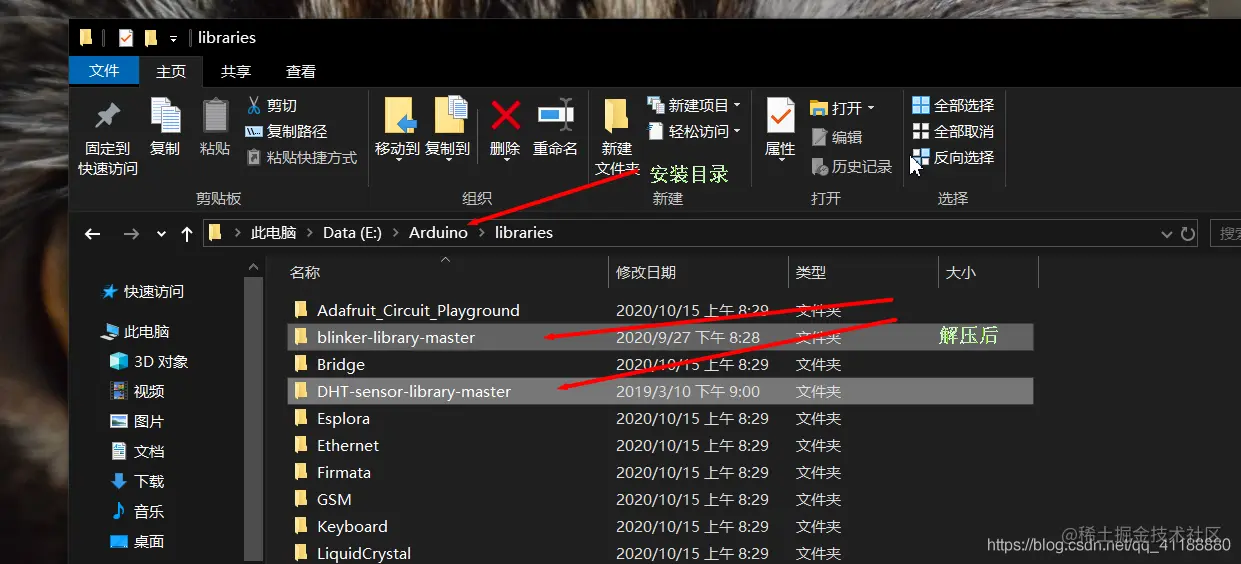Select This PC (此电脑) in sidebar
Viewport: 1241px width, 564px height.
pyautogui.click(x=135, y=332)
